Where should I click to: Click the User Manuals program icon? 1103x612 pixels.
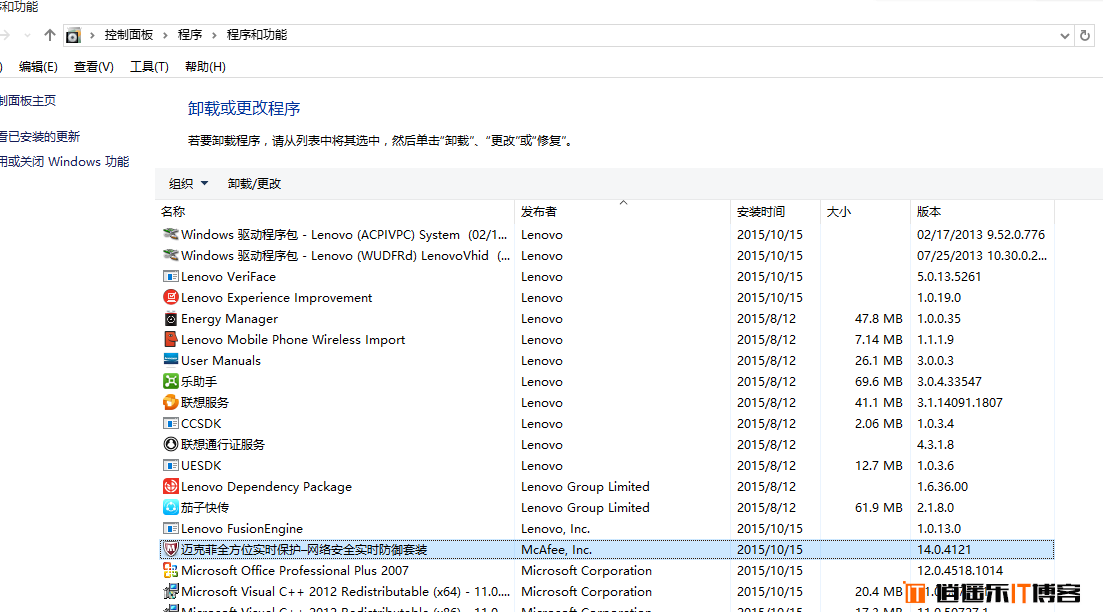[170, 361]
